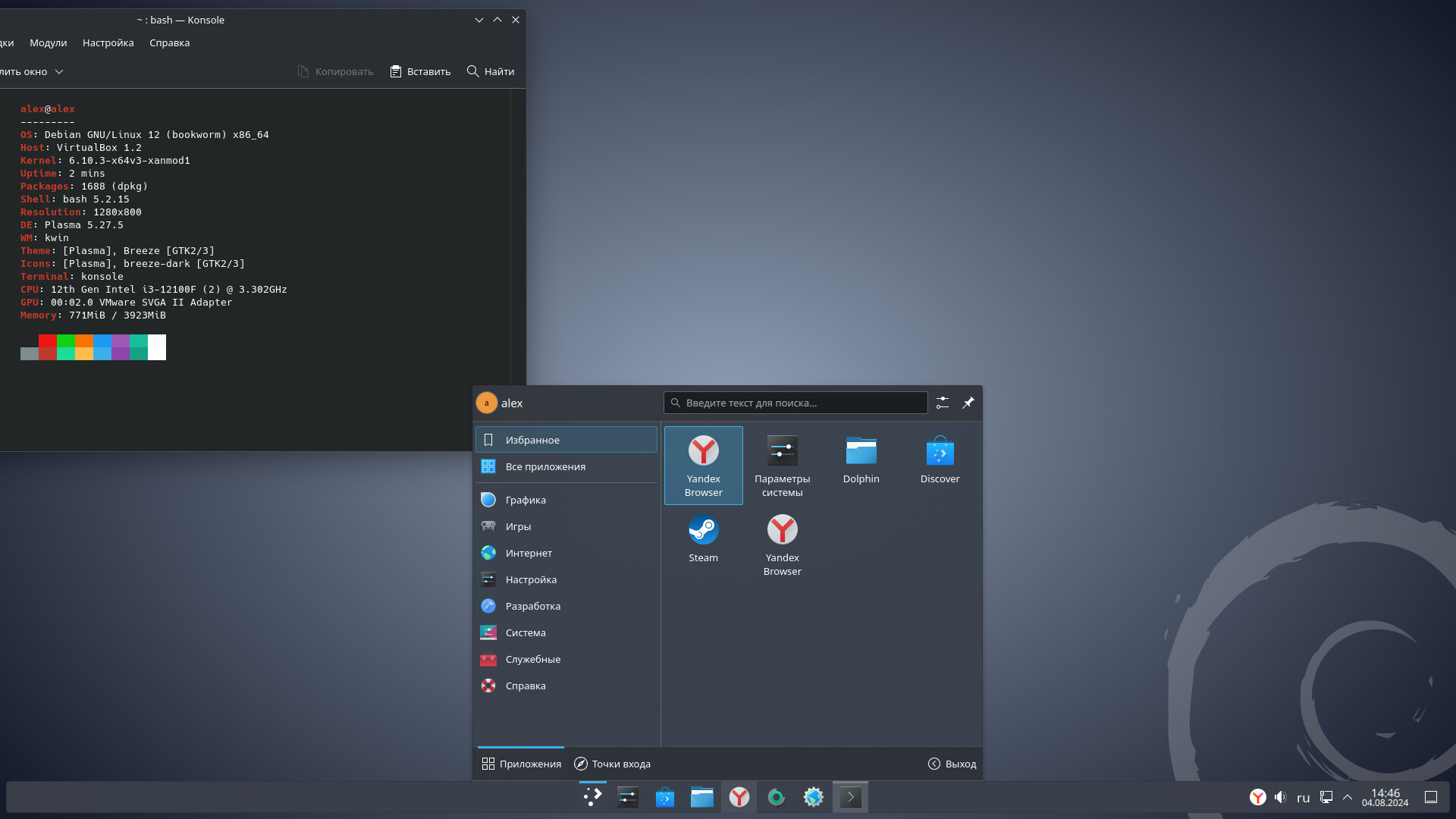
Task: Open Yandex Browser from favorites grid top row
Action: 703,465
